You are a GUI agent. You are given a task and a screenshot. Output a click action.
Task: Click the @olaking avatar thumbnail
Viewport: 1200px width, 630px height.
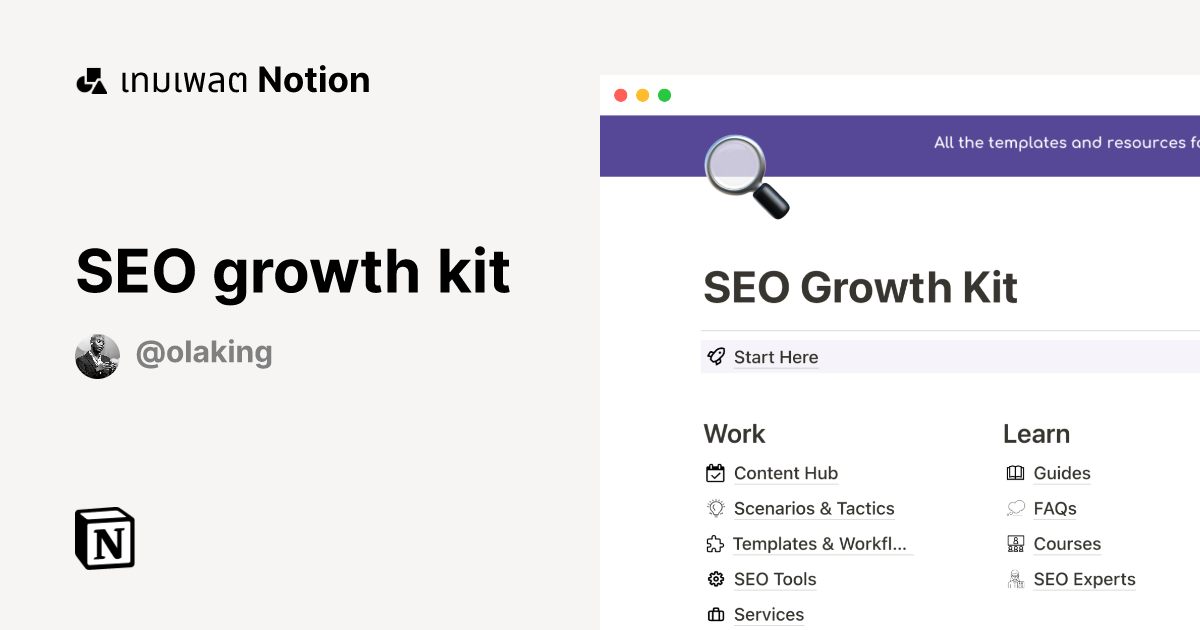click(97, 353)
